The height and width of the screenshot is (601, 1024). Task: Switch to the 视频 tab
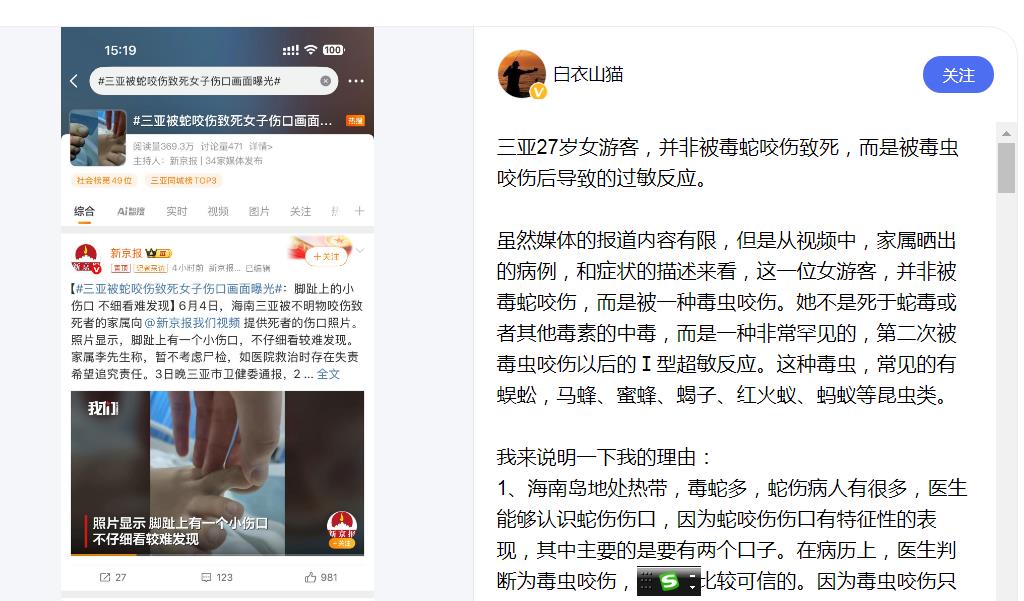click(218, 211)
